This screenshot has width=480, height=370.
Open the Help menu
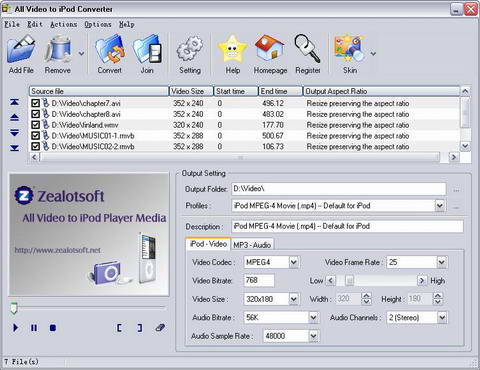[127, 24]
